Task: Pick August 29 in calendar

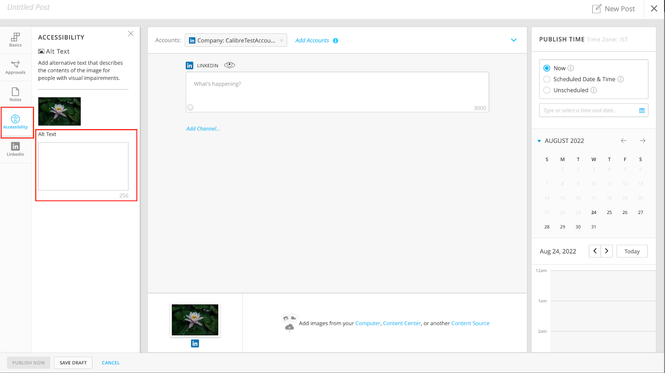Action: pos(562,227)
